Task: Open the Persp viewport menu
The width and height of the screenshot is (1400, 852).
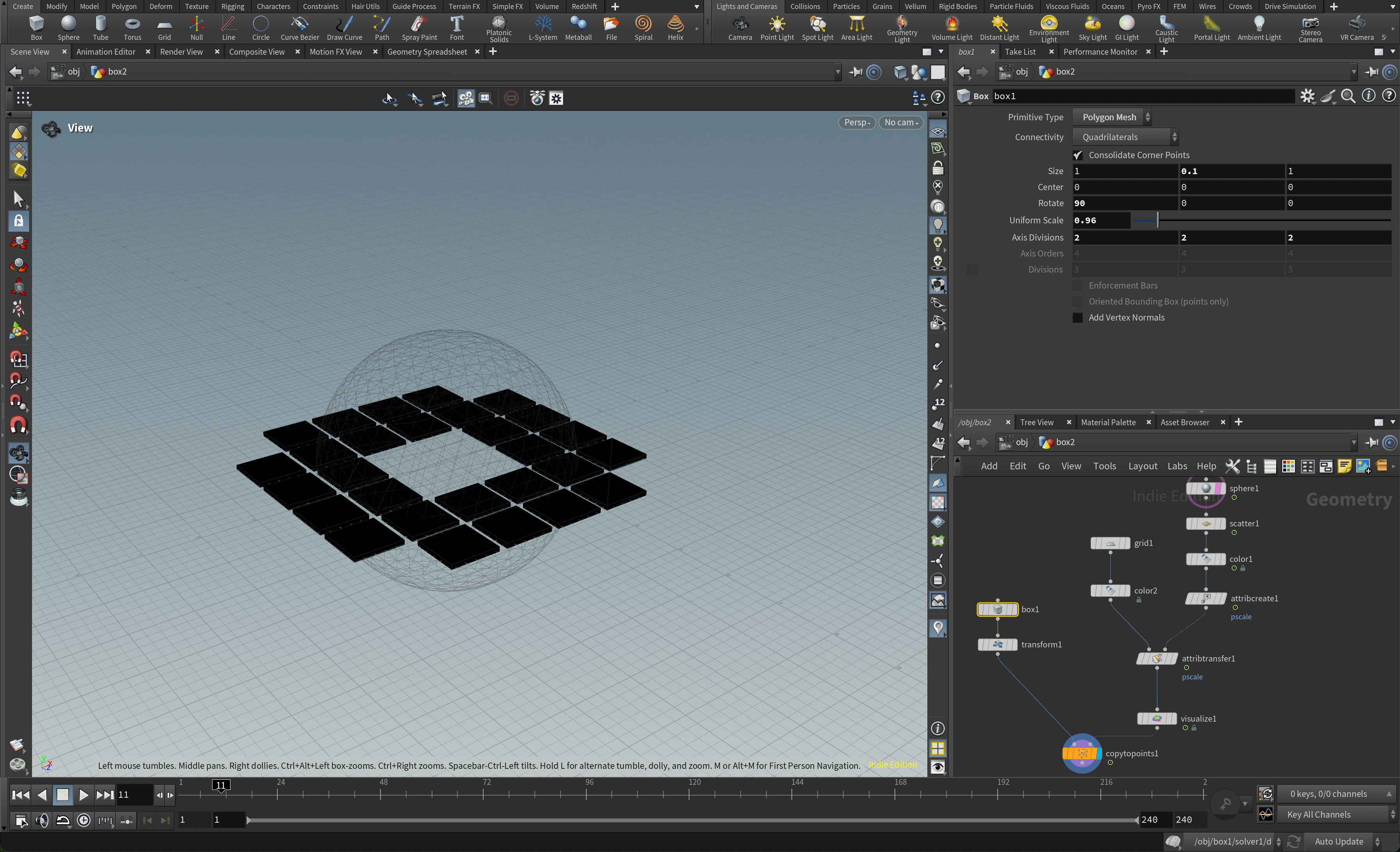Action: 857,122
